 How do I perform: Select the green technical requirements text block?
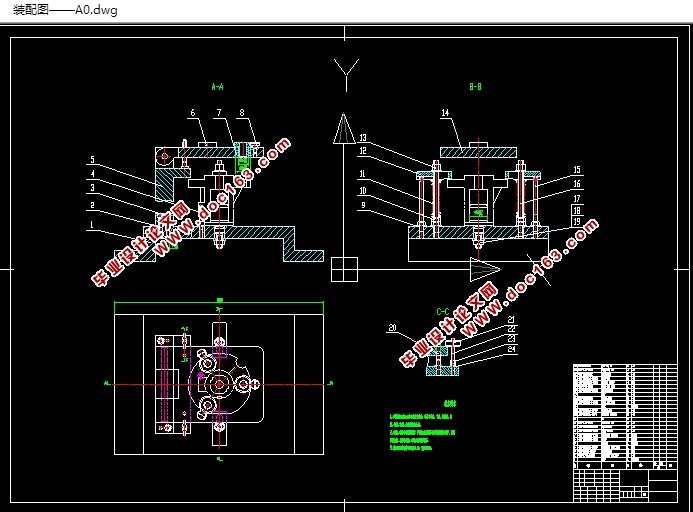(x=423, y=427)
